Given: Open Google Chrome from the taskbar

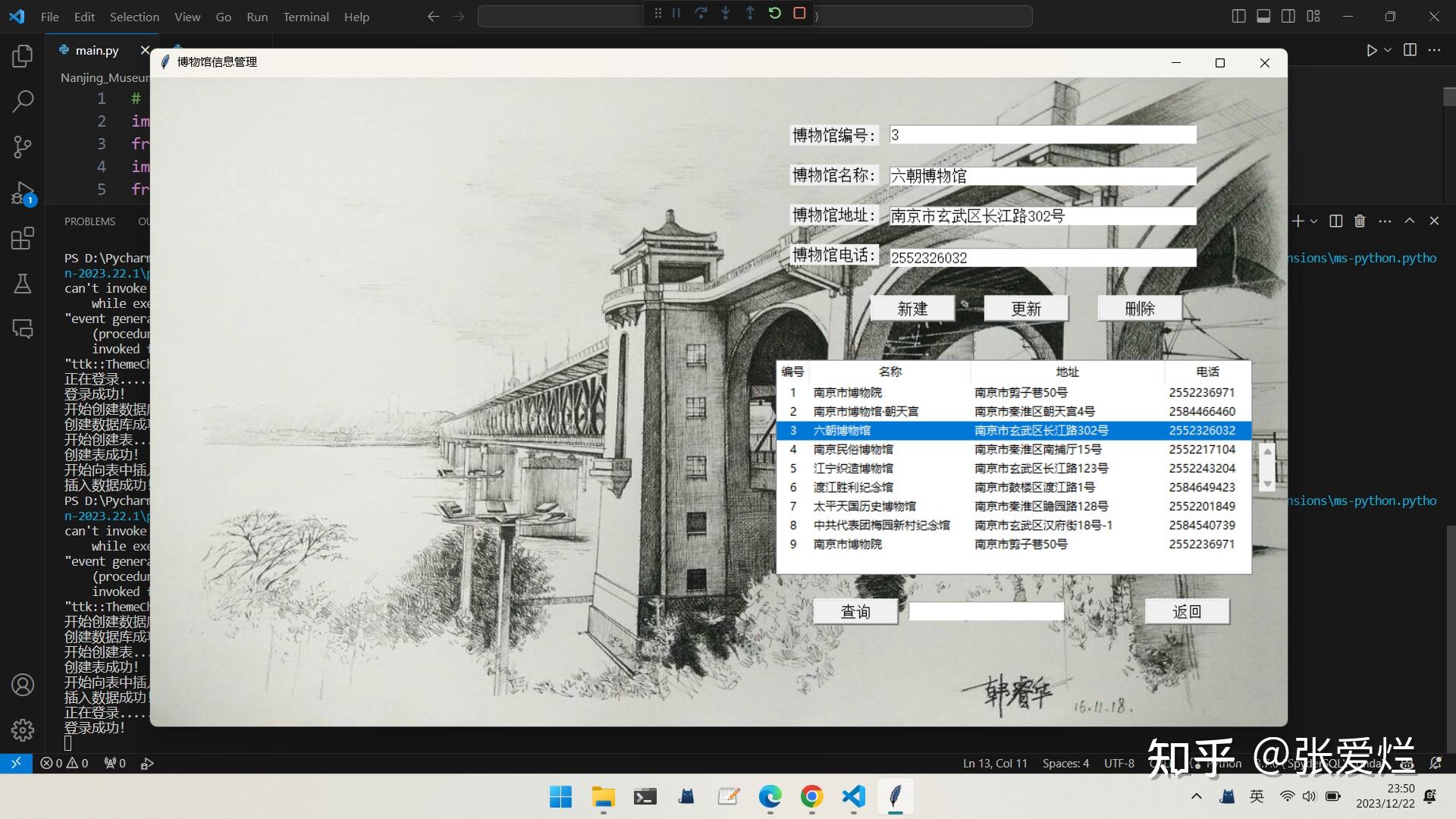Looking at the screenshot, I should 811,797.
